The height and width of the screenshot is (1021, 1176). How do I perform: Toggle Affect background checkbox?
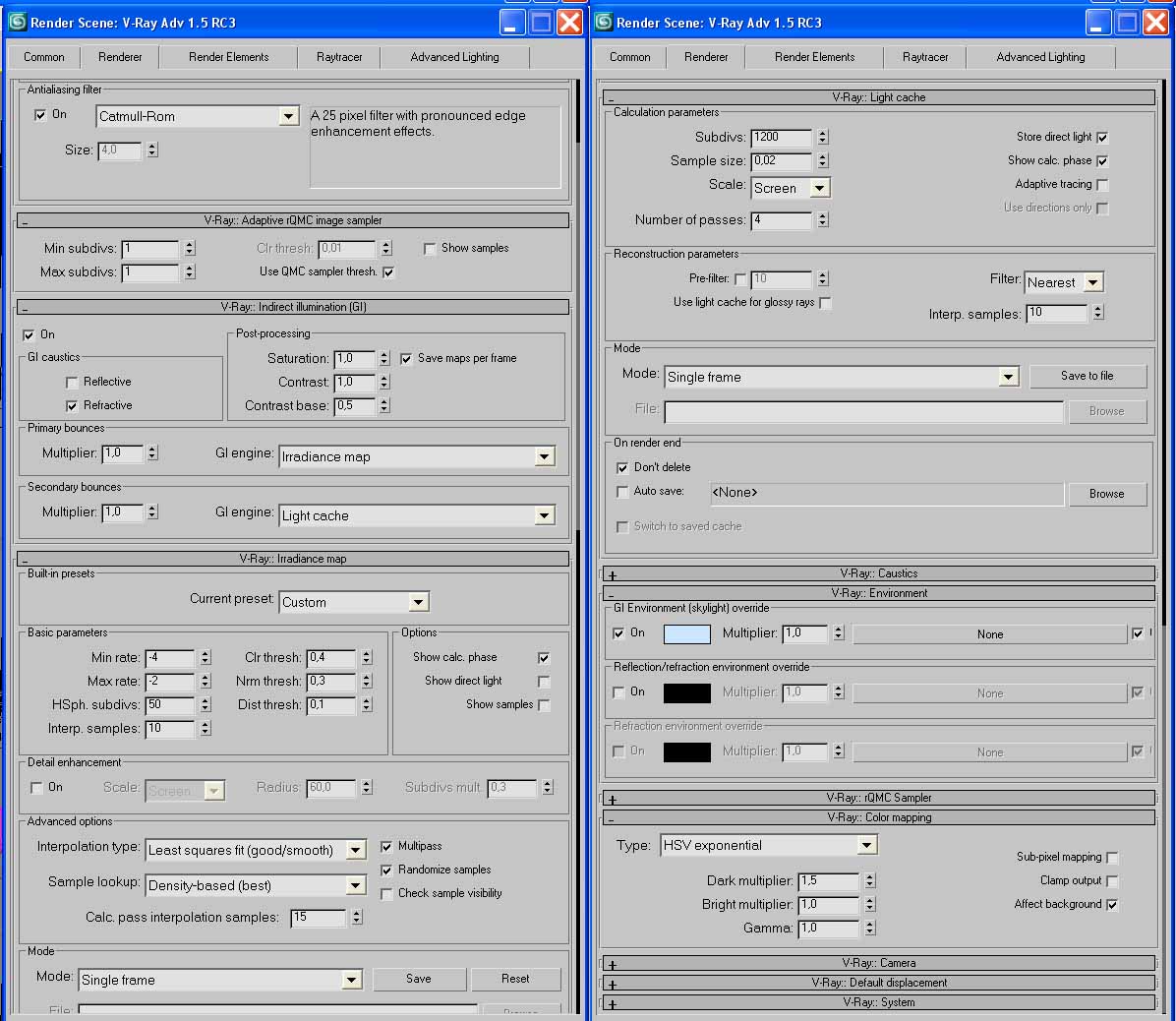1112,905
